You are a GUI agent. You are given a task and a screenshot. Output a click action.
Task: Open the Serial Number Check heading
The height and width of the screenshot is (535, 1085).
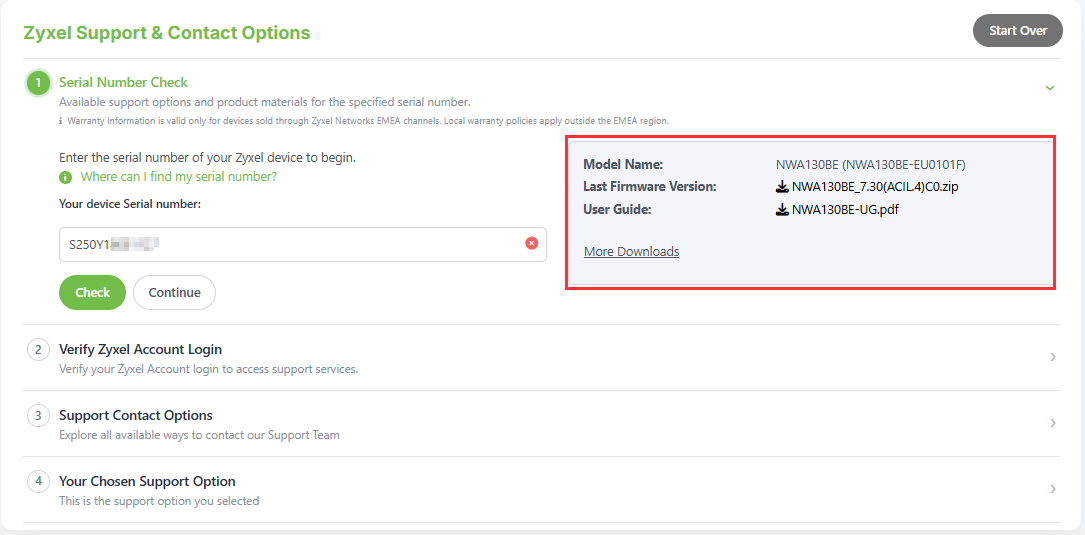(x=123, y=82)
